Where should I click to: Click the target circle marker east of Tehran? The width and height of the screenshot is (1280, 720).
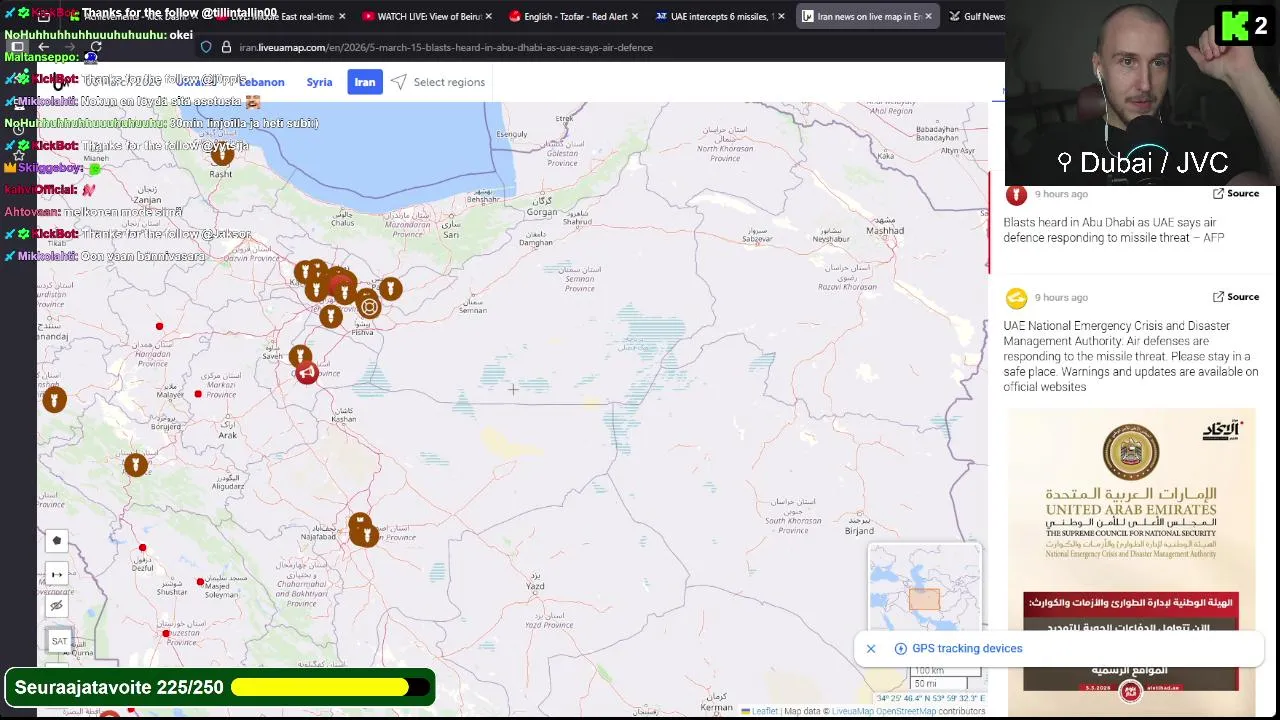point(369,307)
